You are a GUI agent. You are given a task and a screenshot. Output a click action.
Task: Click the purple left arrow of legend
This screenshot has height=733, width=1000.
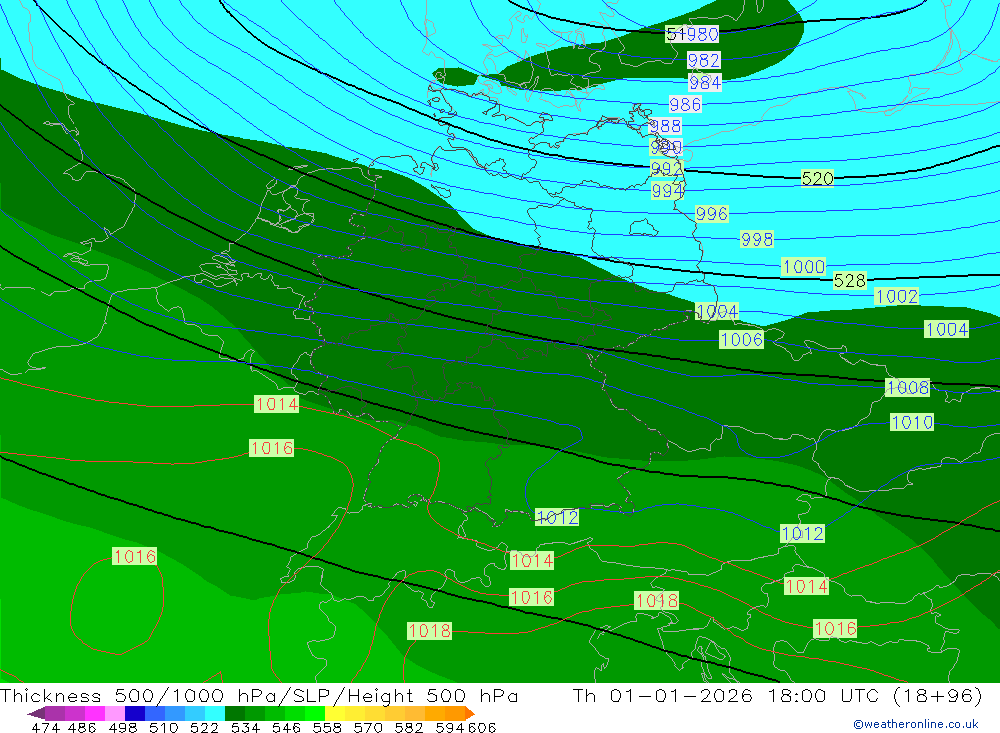click(x=36, y=713)
